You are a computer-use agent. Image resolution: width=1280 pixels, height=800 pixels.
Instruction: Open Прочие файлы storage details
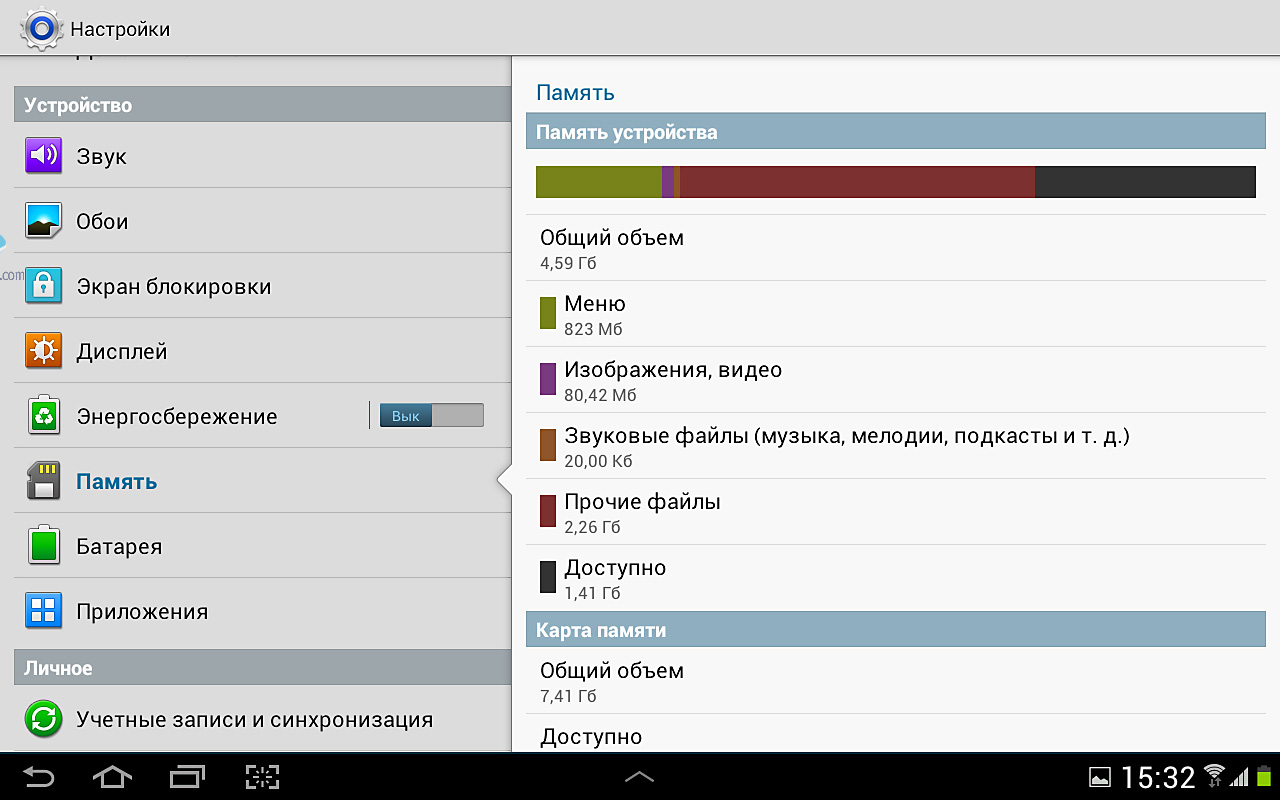(x=642, y=512)
